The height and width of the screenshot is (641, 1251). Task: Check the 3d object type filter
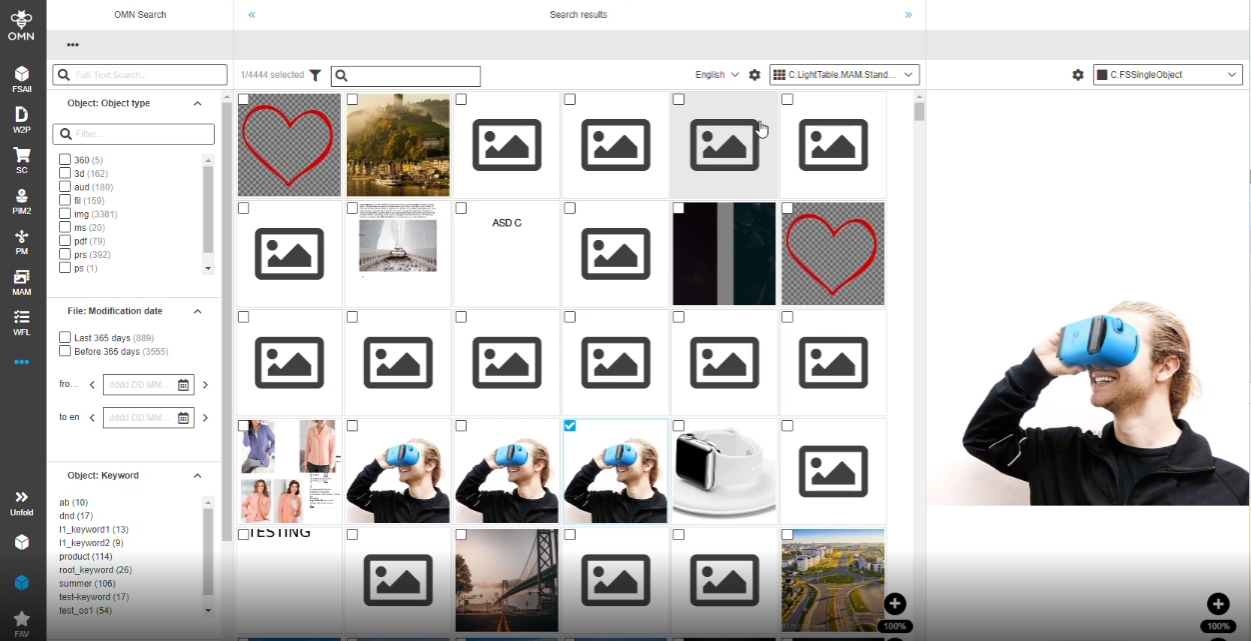[65, 174]
